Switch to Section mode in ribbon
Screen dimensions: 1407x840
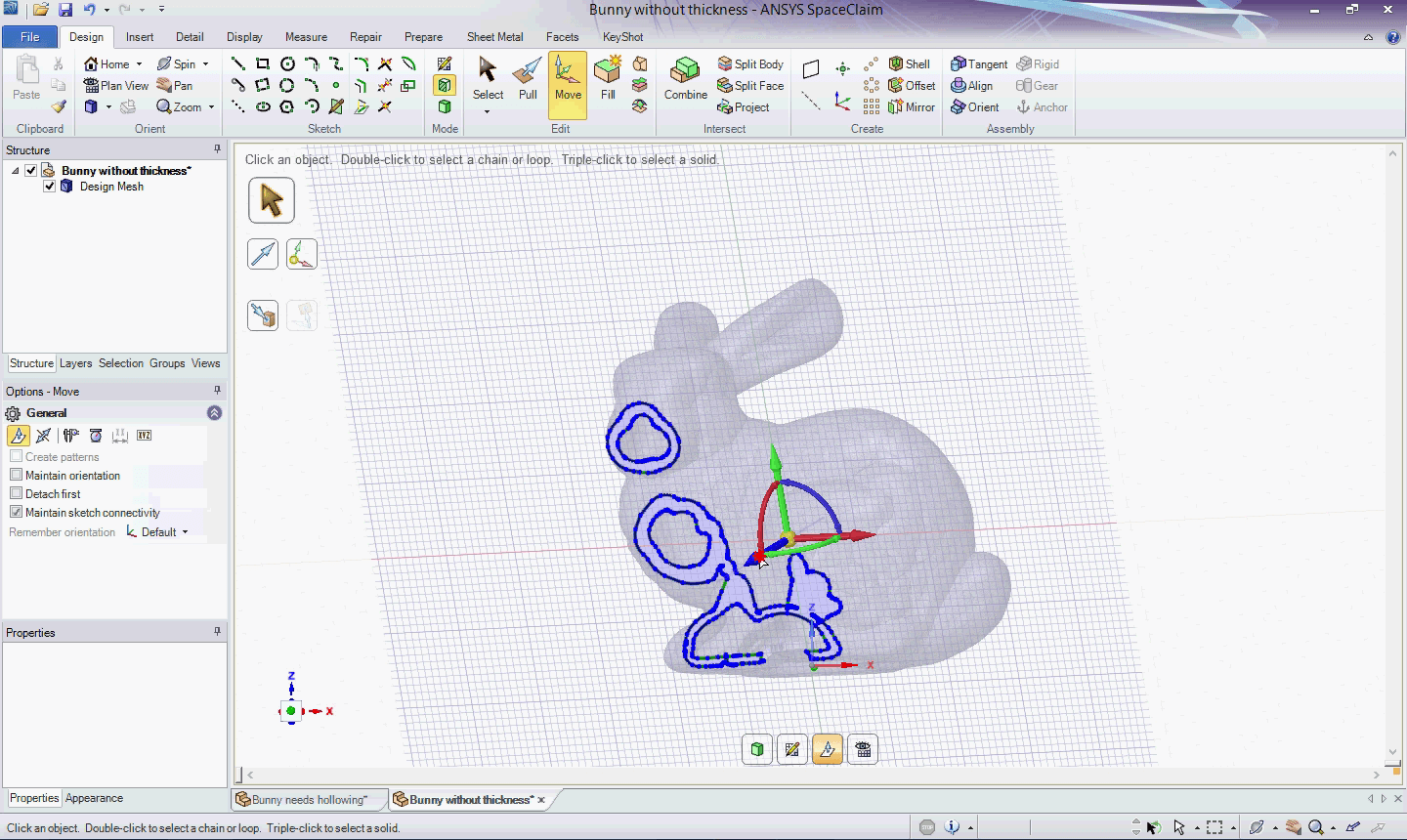pos(445,85)
